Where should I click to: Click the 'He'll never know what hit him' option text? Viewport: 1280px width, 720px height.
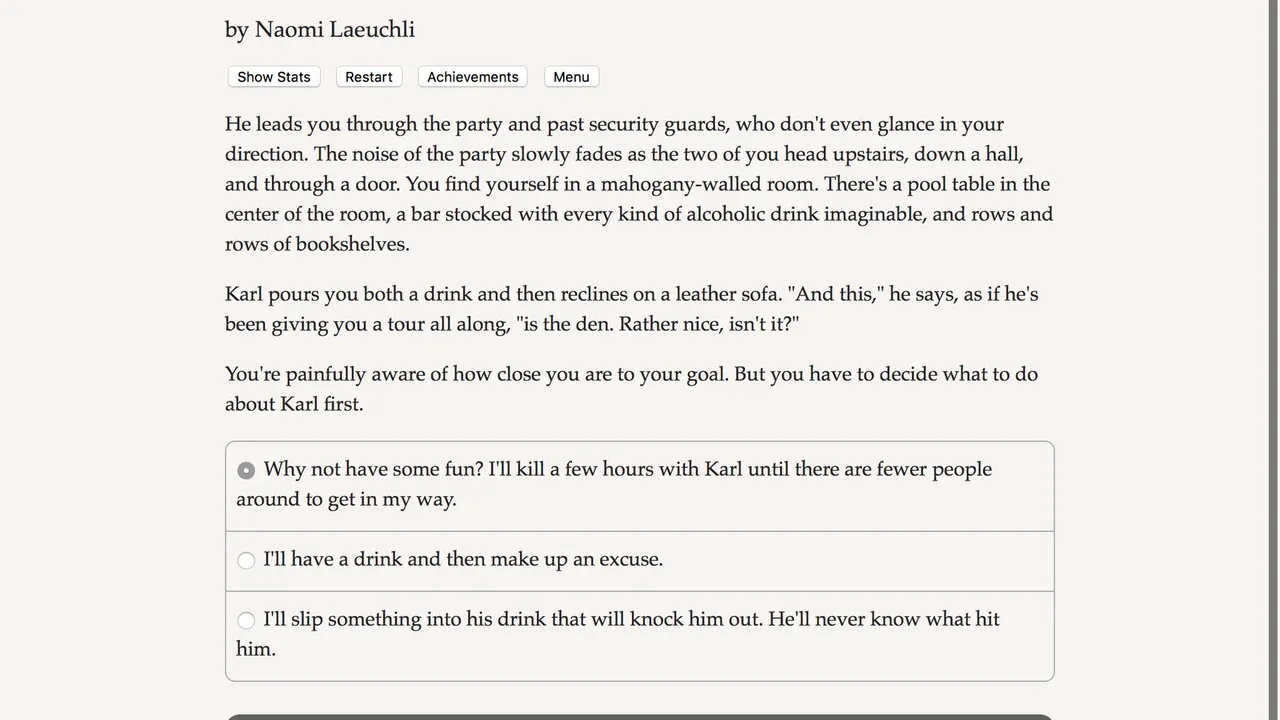[885, 619]
